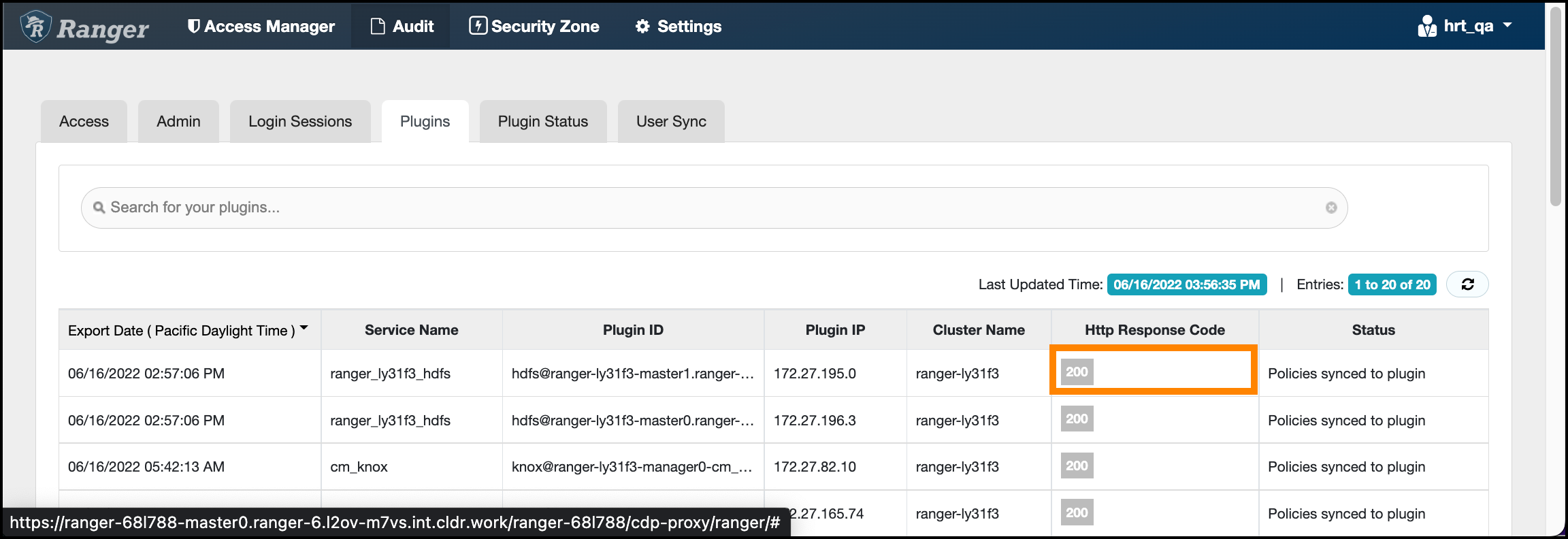Open the hrt_qa user dropdown arrow

tap(1507, 25)
